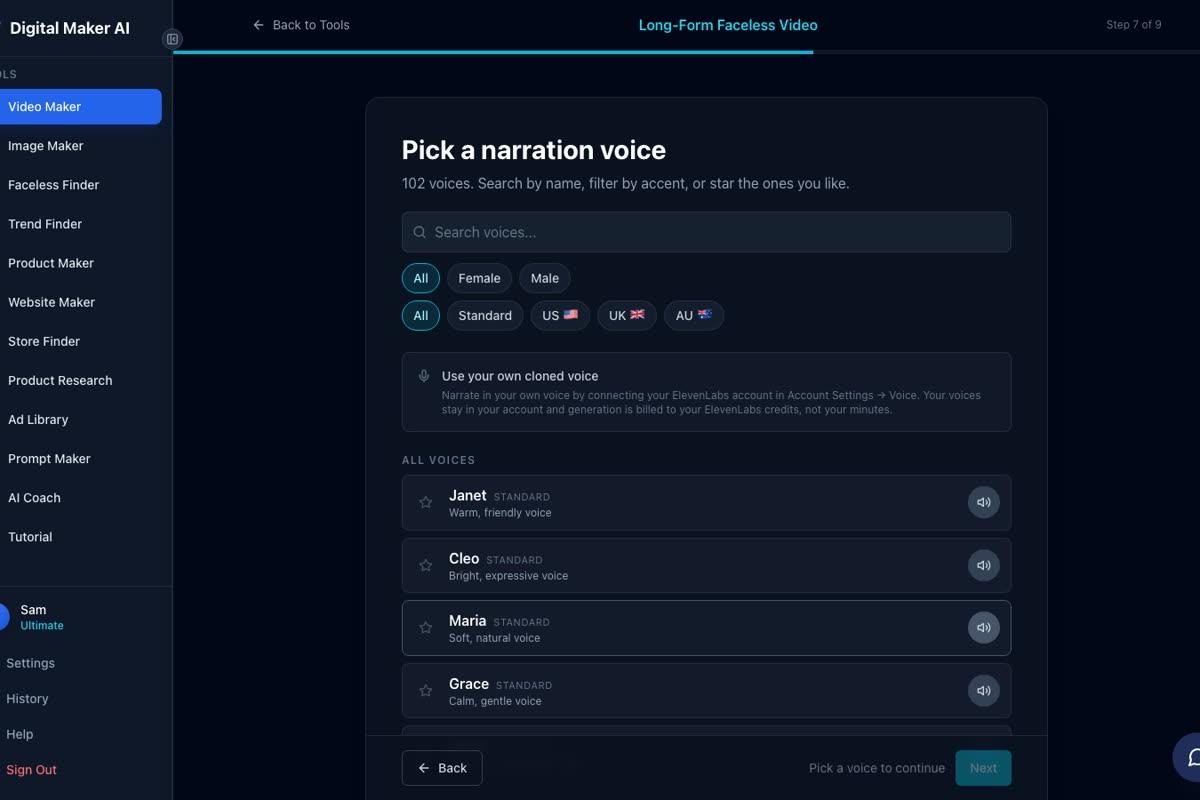The height and width of the screenshot is (800, 1200).
Task: Filter voices by AU accent
Action: click(694, 315)
